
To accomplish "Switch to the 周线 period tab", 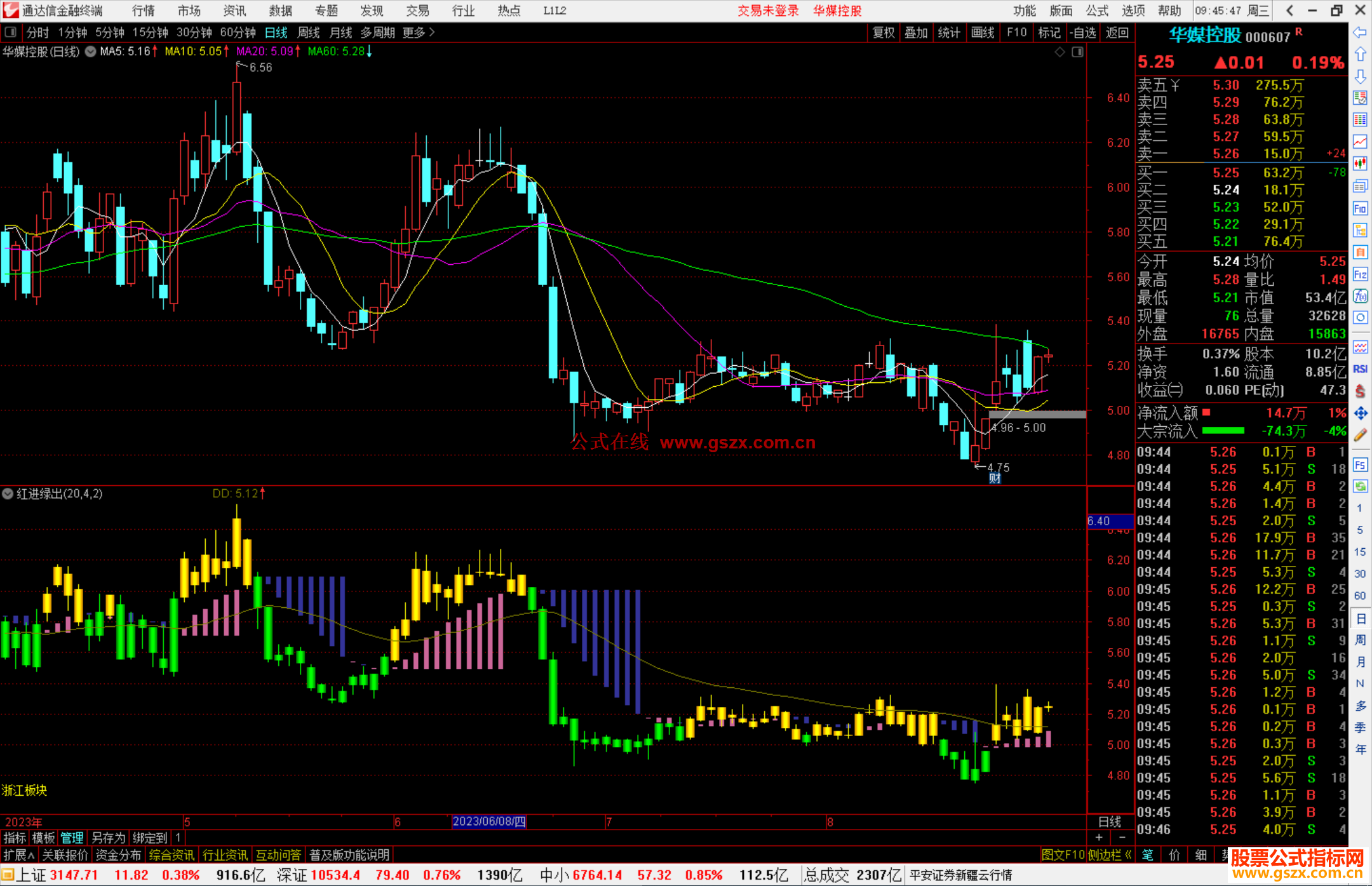I will point(309,32).
